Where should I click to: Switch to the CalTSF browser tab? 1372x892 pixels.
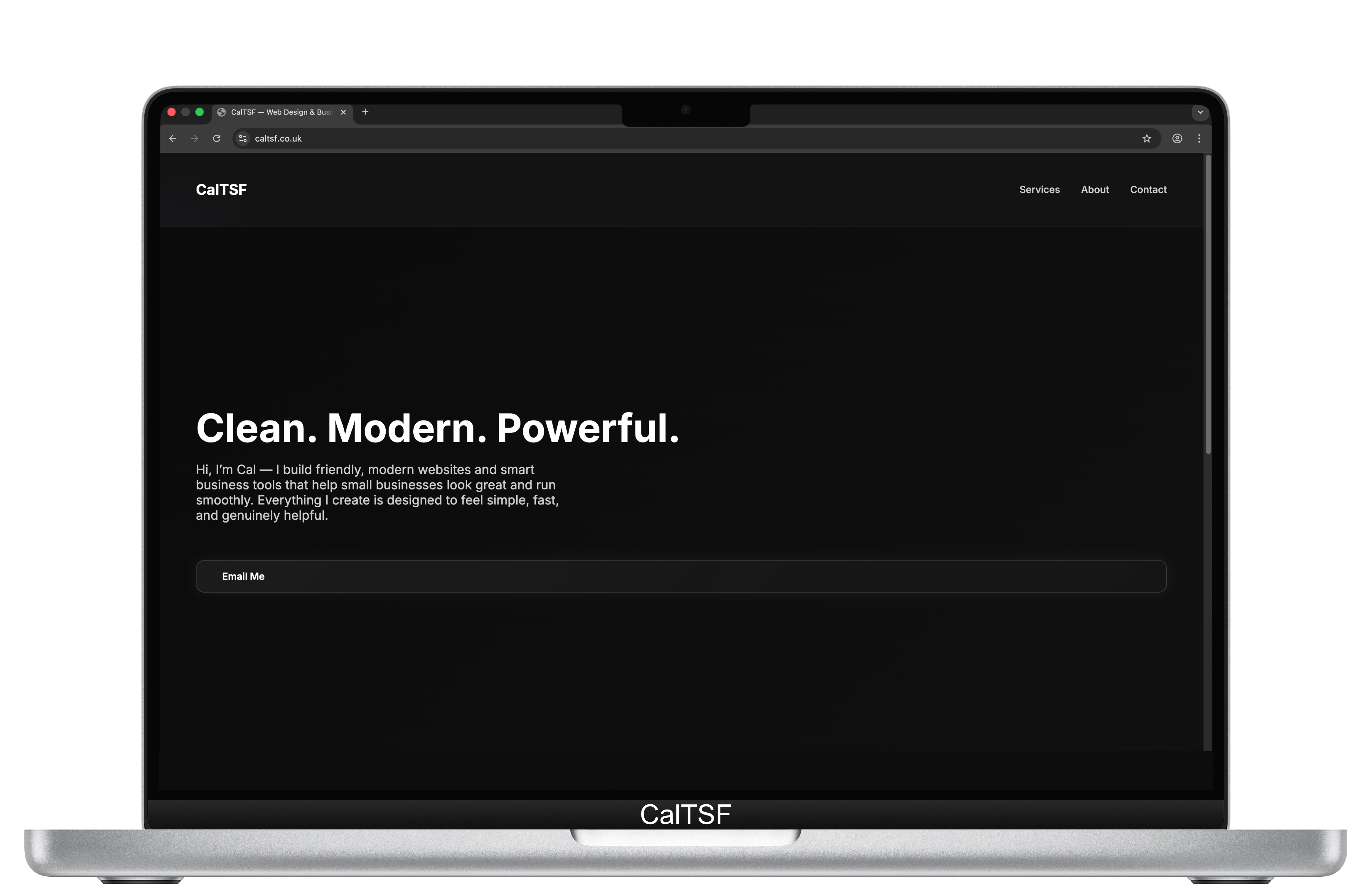coord(277,112)
